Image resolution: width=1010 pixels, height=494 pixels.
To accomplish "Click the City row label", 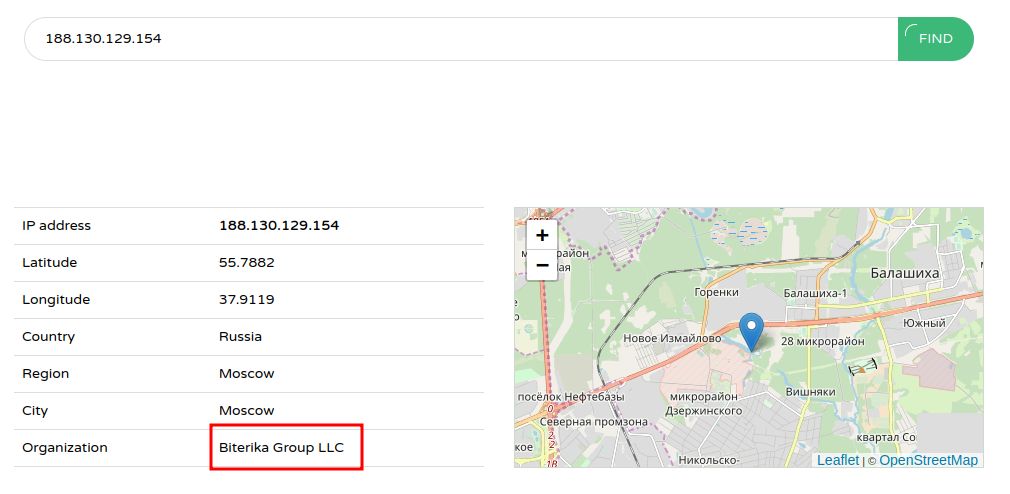I will point(35,410).
